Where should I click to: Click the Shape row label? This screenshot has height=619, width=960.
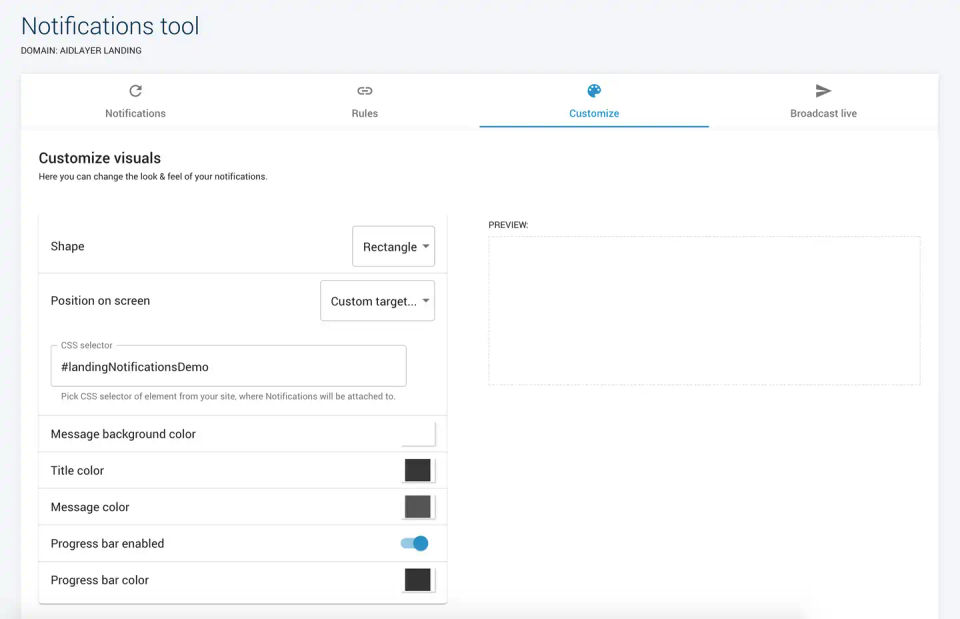click(67, 246)
